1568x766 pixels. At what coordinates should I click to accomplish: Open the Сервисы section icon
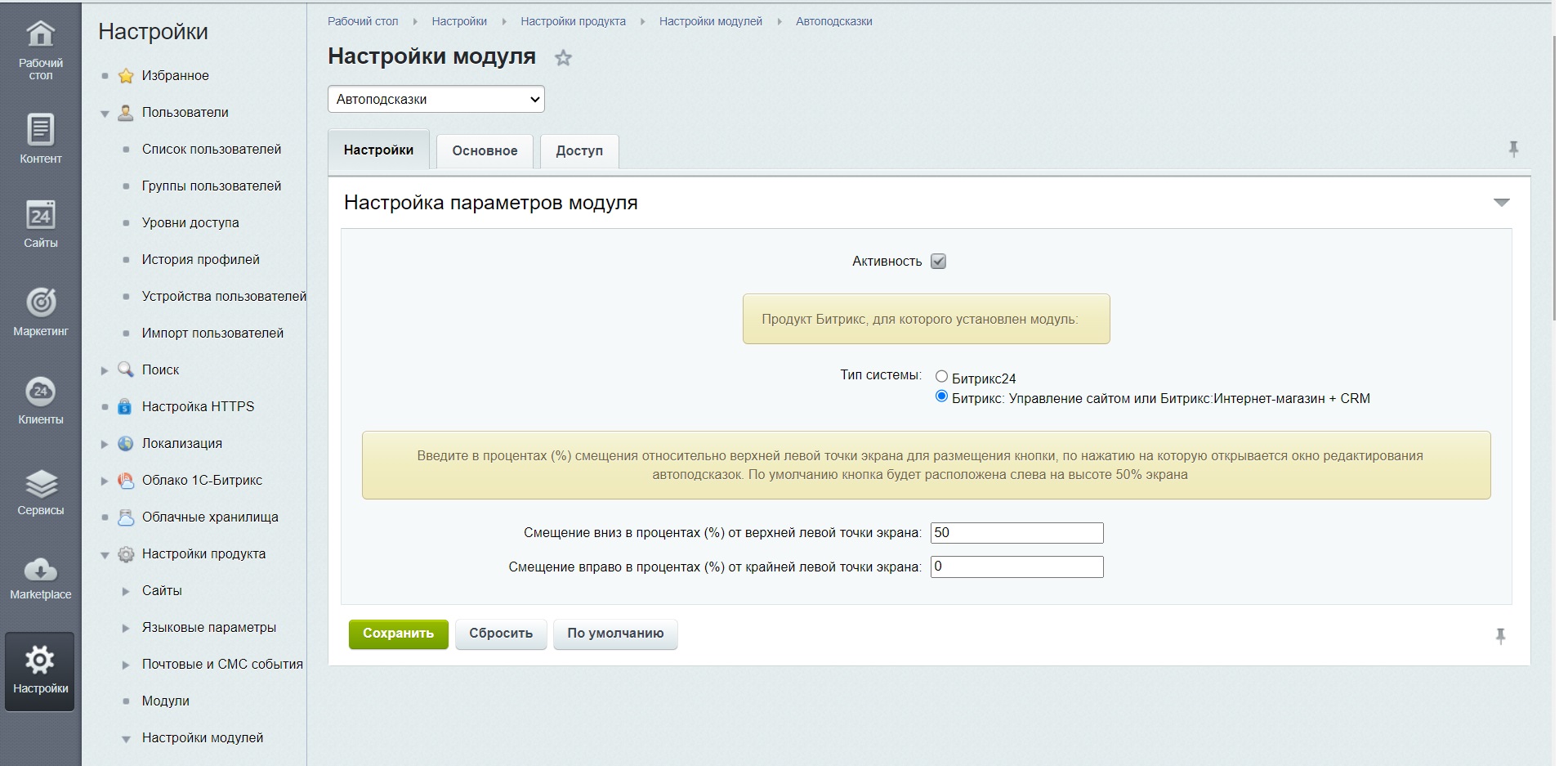tap(40, 491)
